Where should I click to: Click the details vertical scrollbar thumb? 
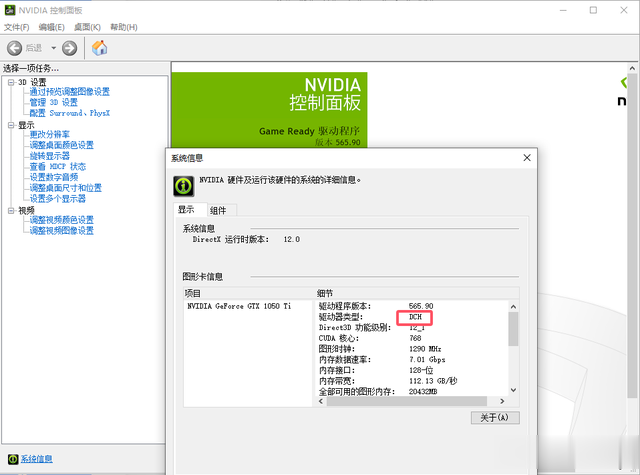point(513,329)
